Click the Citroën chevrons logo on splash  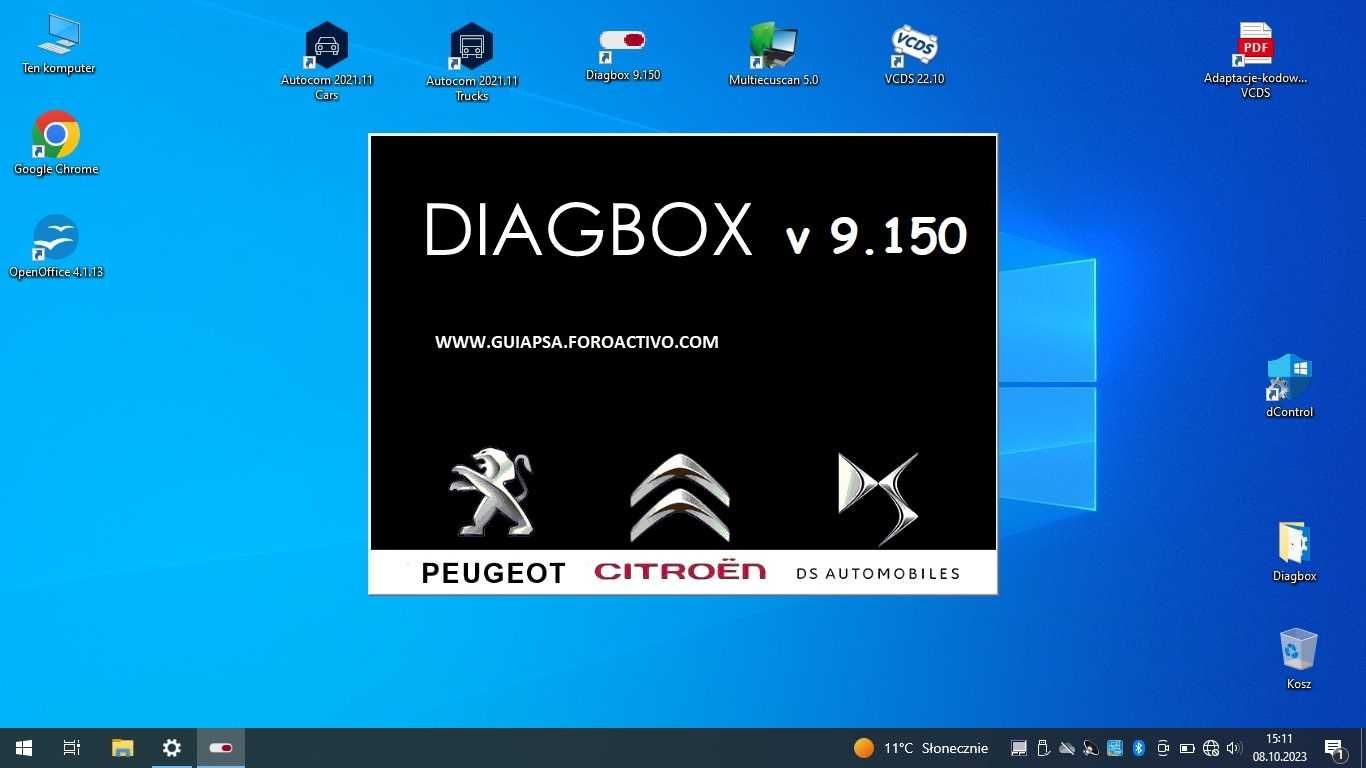click(680, 497)
